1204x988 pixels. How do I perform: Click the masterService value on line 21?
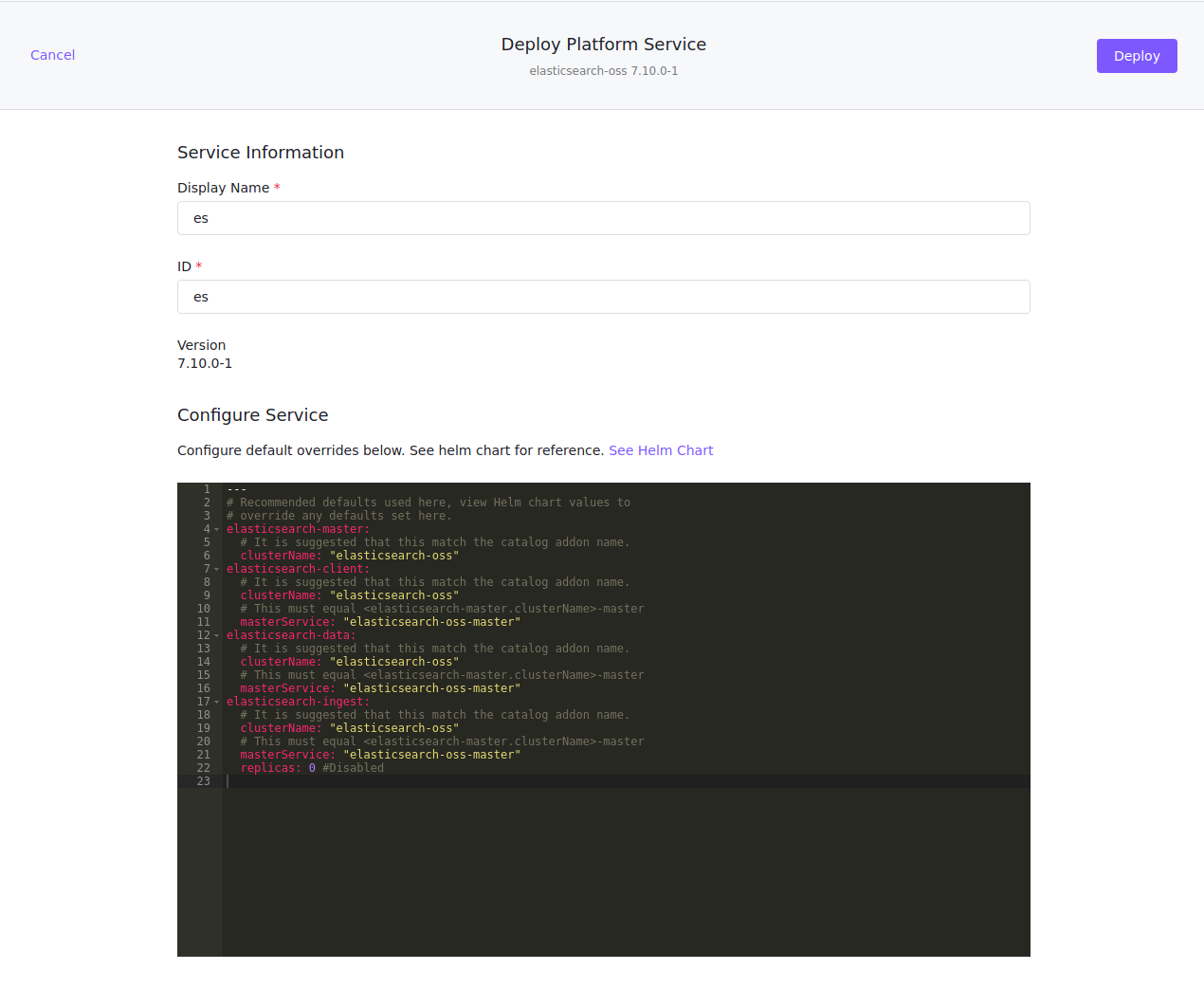pos(432,755)
